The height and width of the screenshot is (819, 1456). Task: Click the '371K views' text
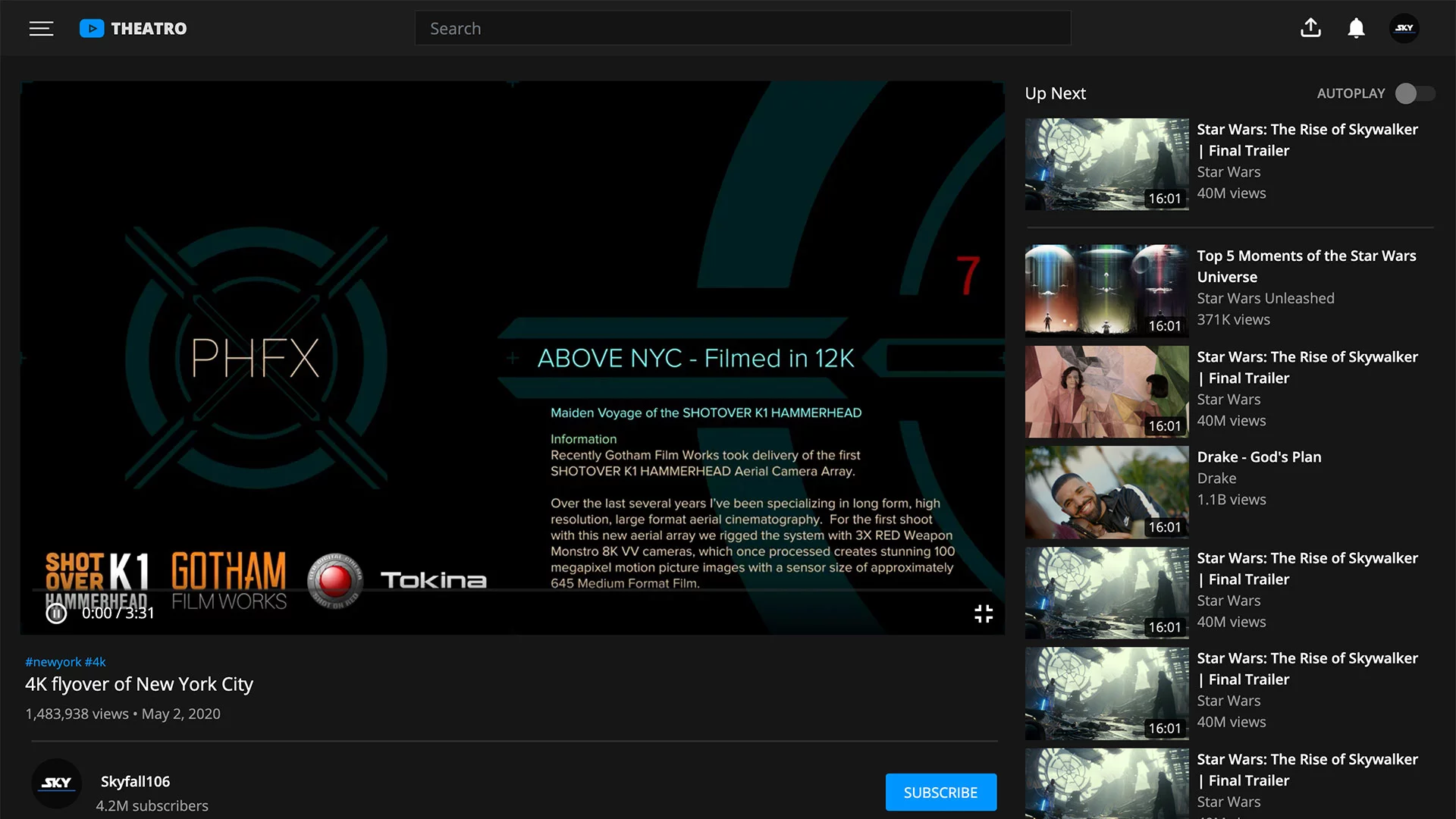[x=1233, y=320]
